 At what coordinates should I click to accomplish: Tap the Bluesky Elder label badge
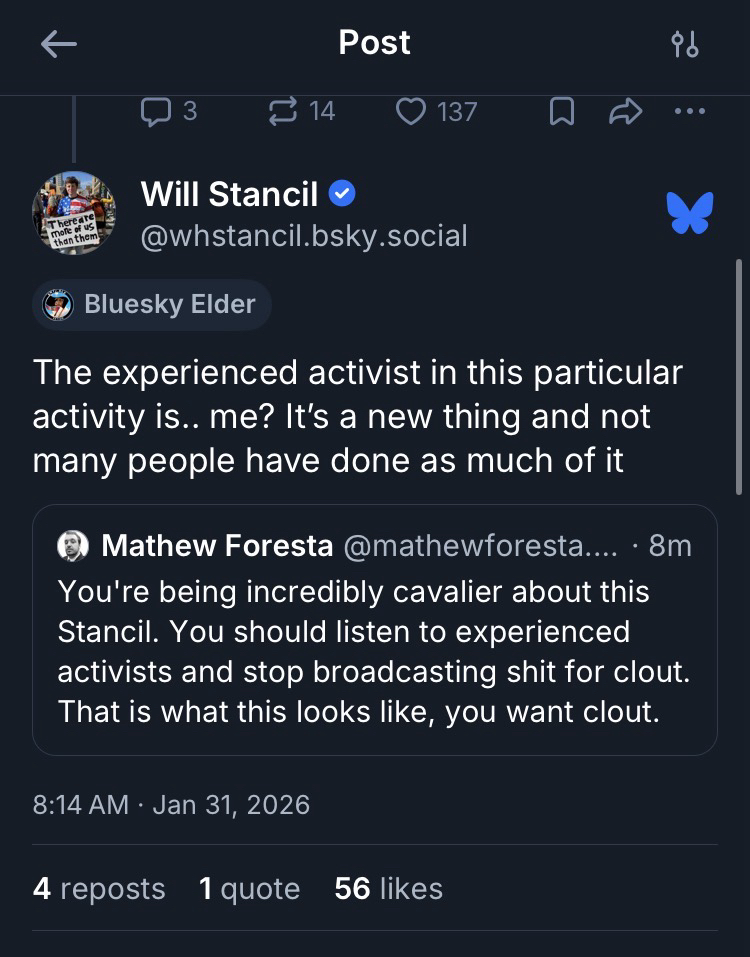click(x=152, y=304)
